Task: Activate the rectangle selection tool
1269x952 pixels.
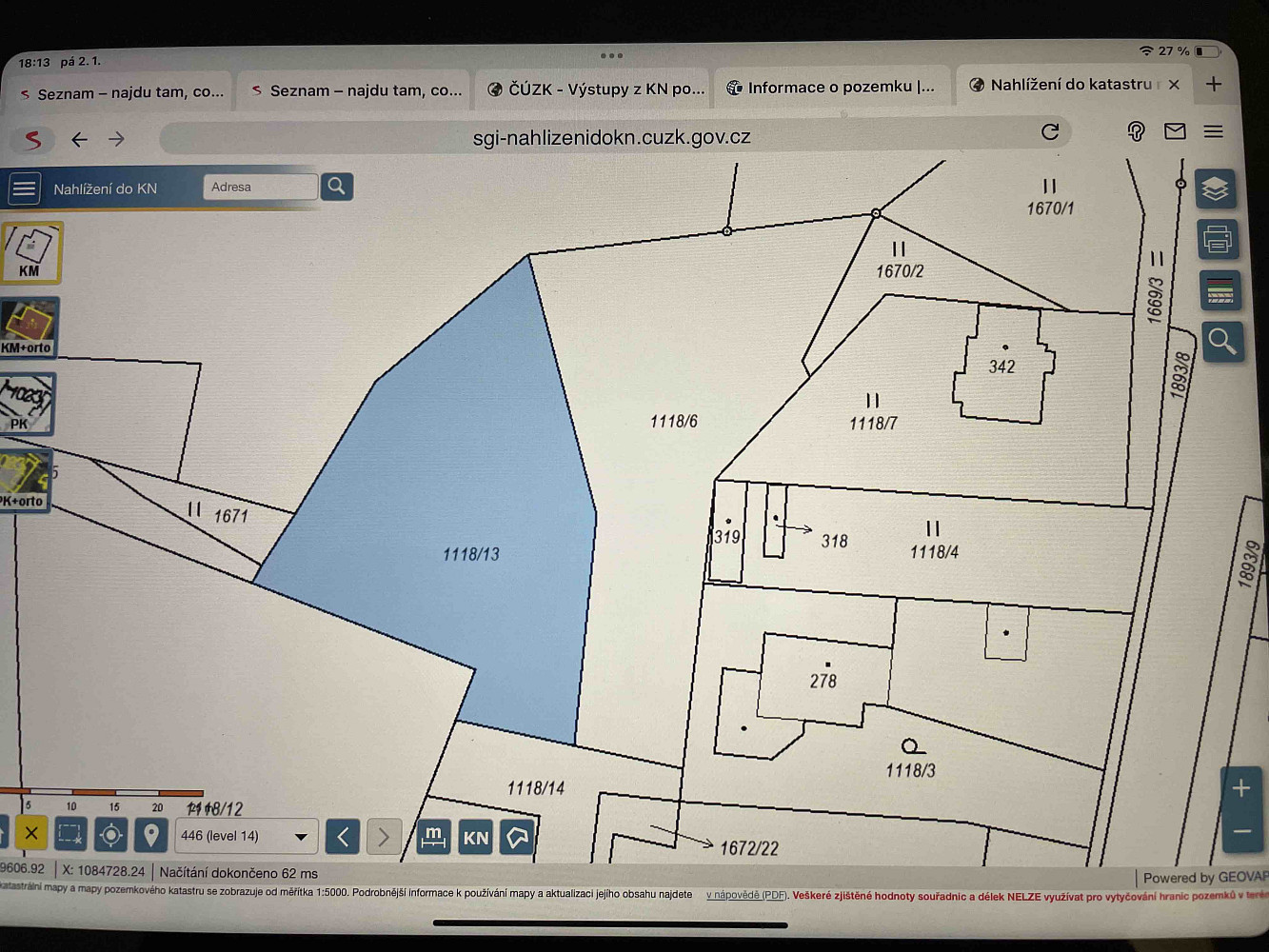Action: (69, 835)
